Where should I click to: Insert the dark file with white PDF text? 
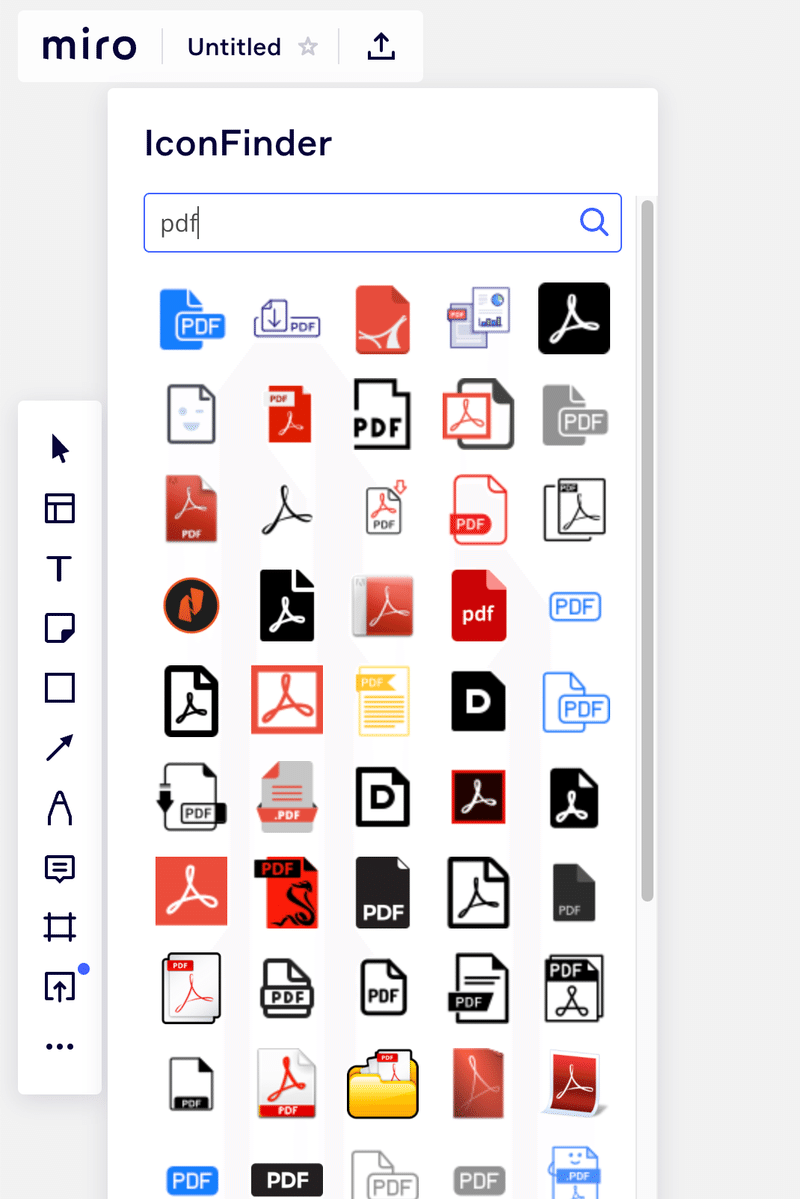(382, 892)
